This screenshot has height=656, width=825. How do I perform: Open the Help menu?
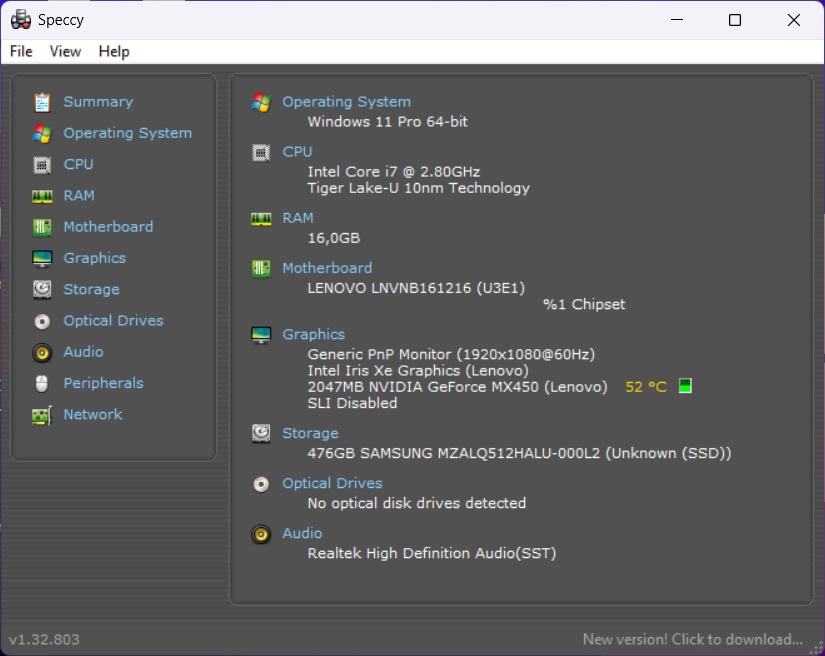(114, 52)
